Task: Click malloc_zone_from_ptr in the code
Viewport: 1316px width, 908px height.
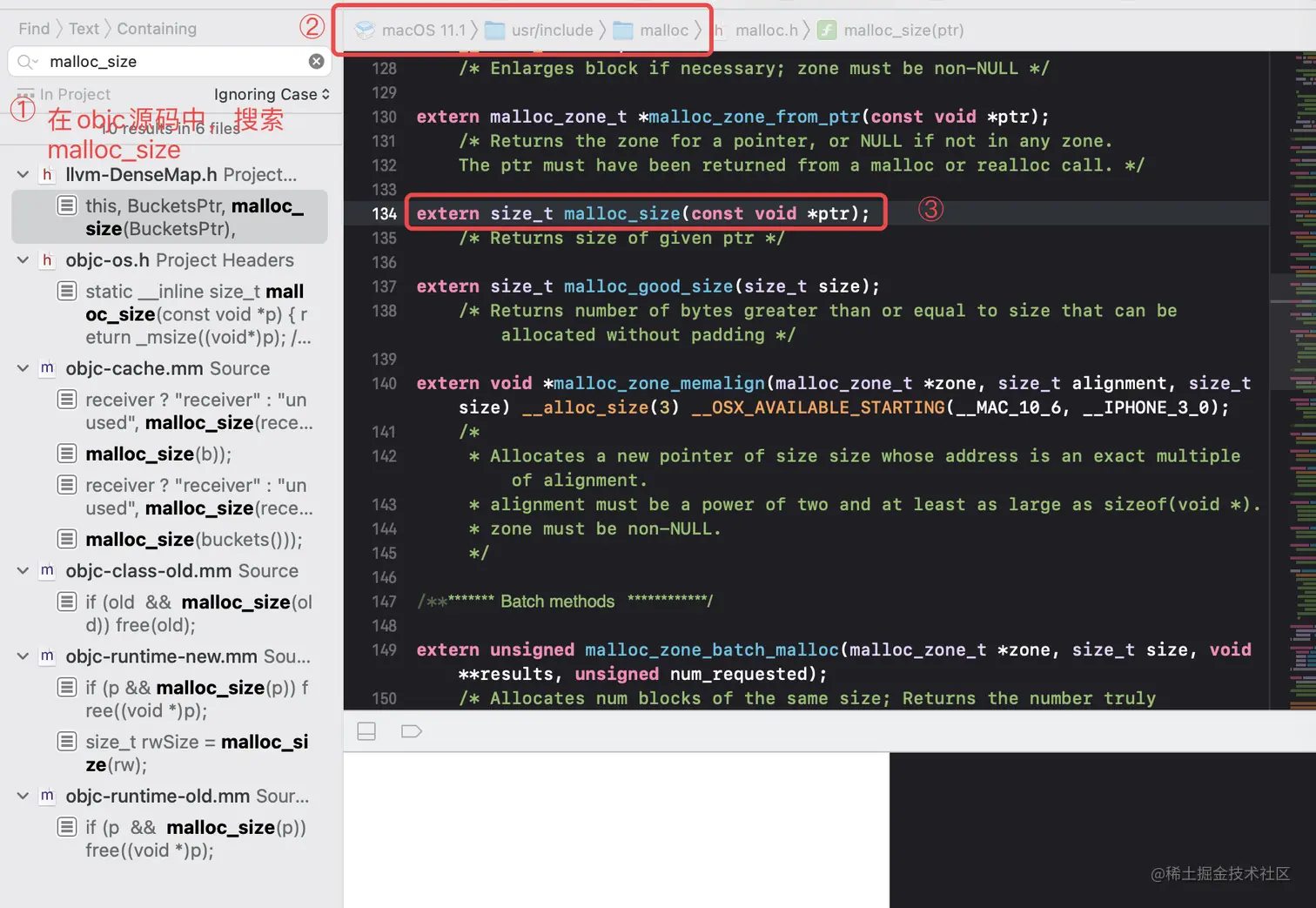Action: (x=754, y=117)
